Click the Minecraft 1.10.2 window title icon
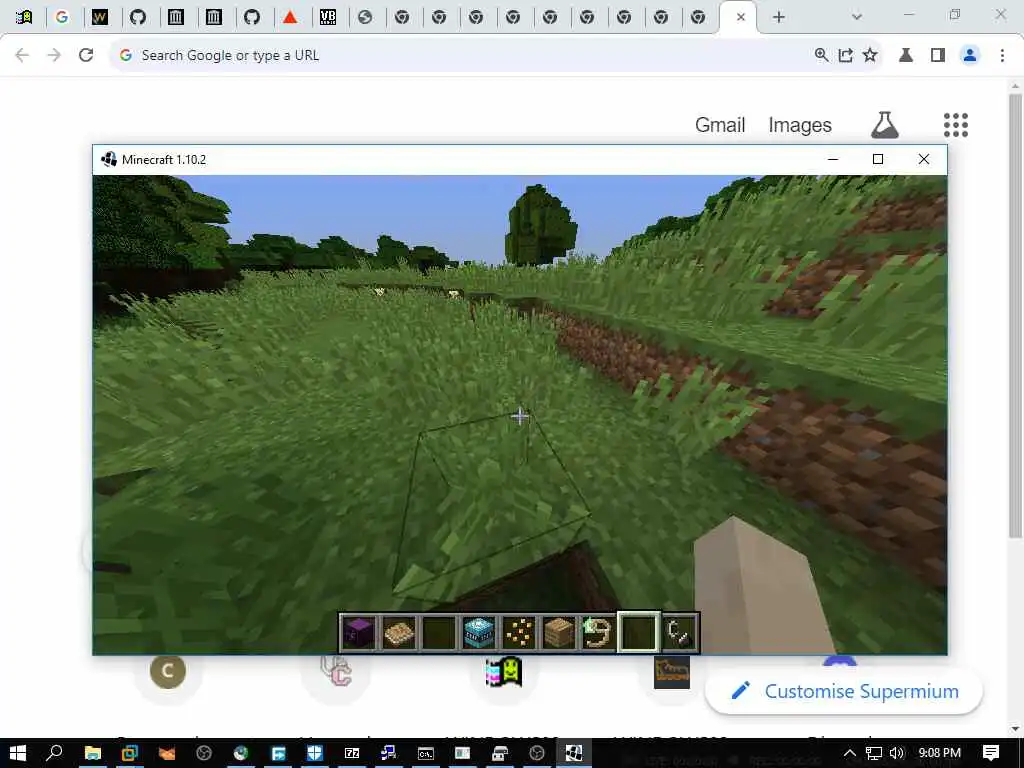1024x768 pixels. (108, 159)
